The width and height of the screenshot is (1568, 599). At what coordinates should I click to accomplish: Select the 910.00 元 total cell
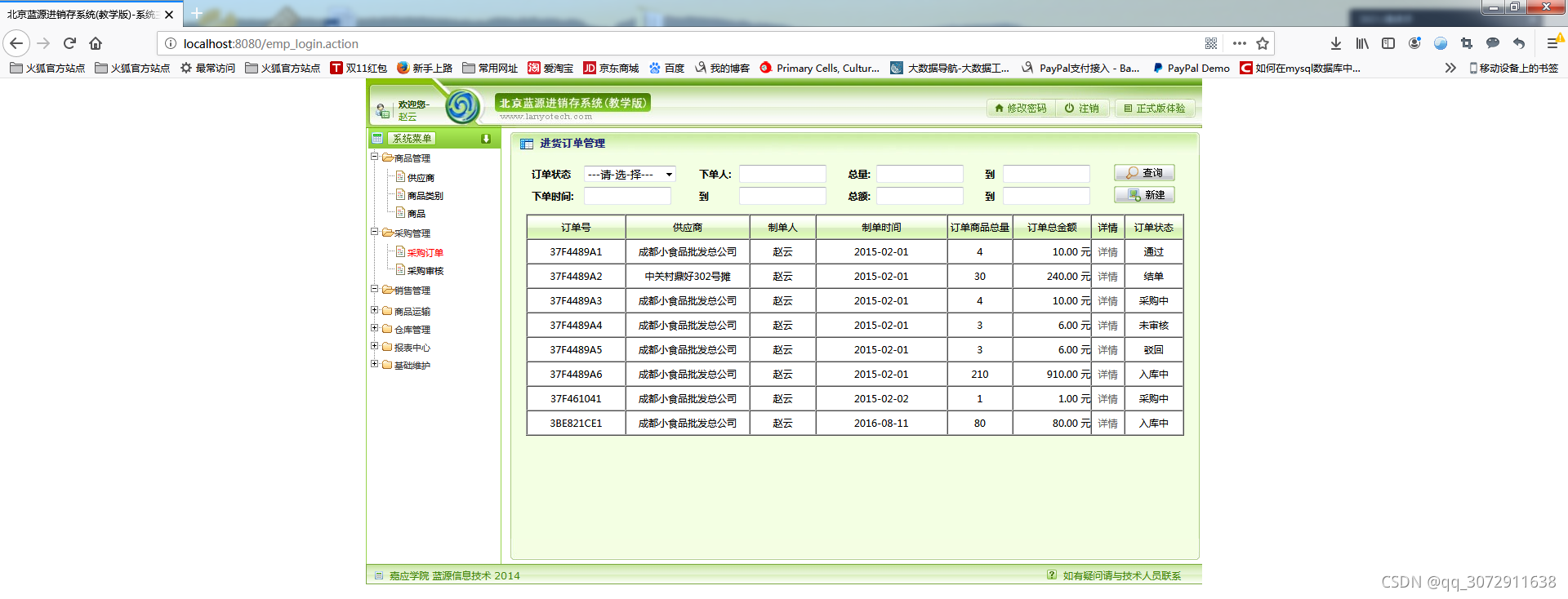(1052, 375)
